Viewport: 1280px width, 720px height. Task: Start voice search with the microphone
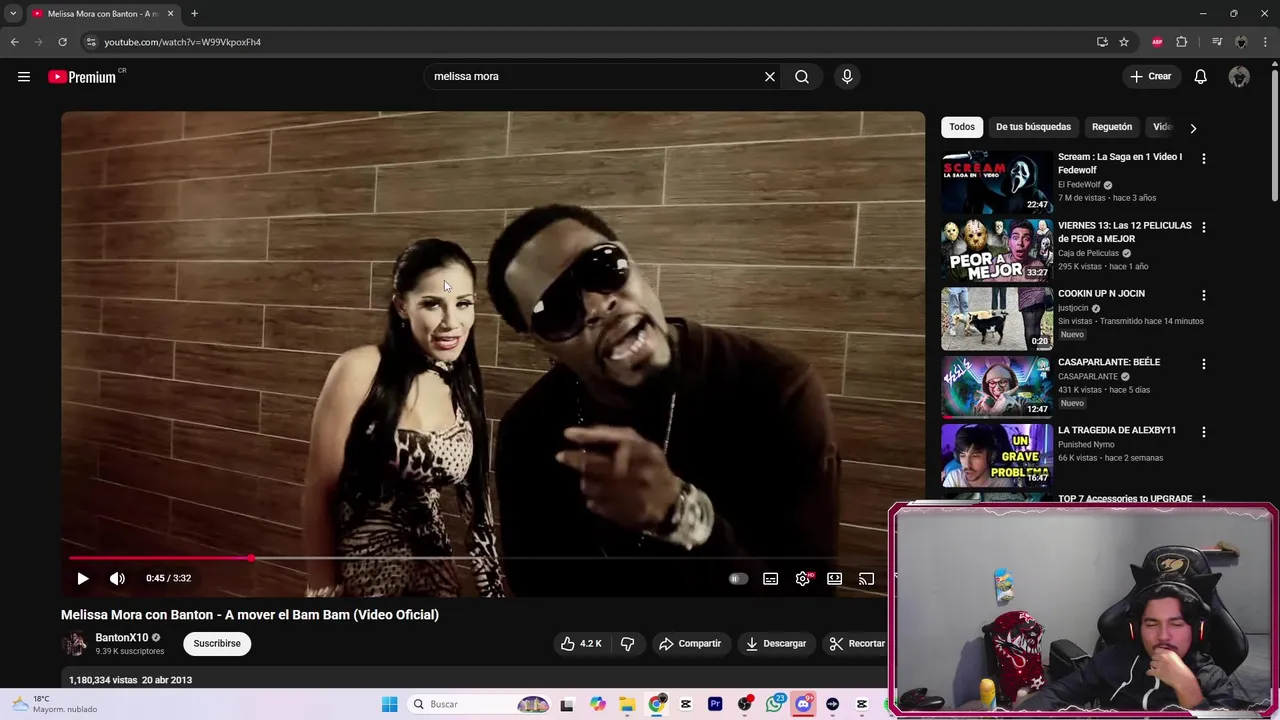tap(847, 77)
